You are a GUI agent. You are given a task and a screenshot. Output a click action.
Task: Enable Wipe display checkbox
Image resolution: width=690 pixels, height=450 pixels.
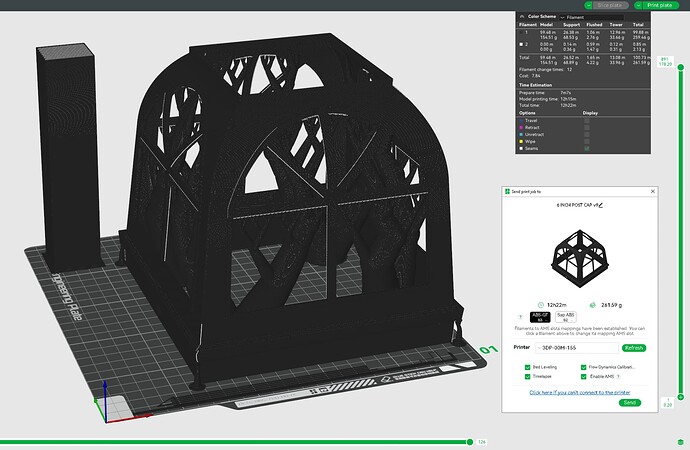tap(587, 142)
